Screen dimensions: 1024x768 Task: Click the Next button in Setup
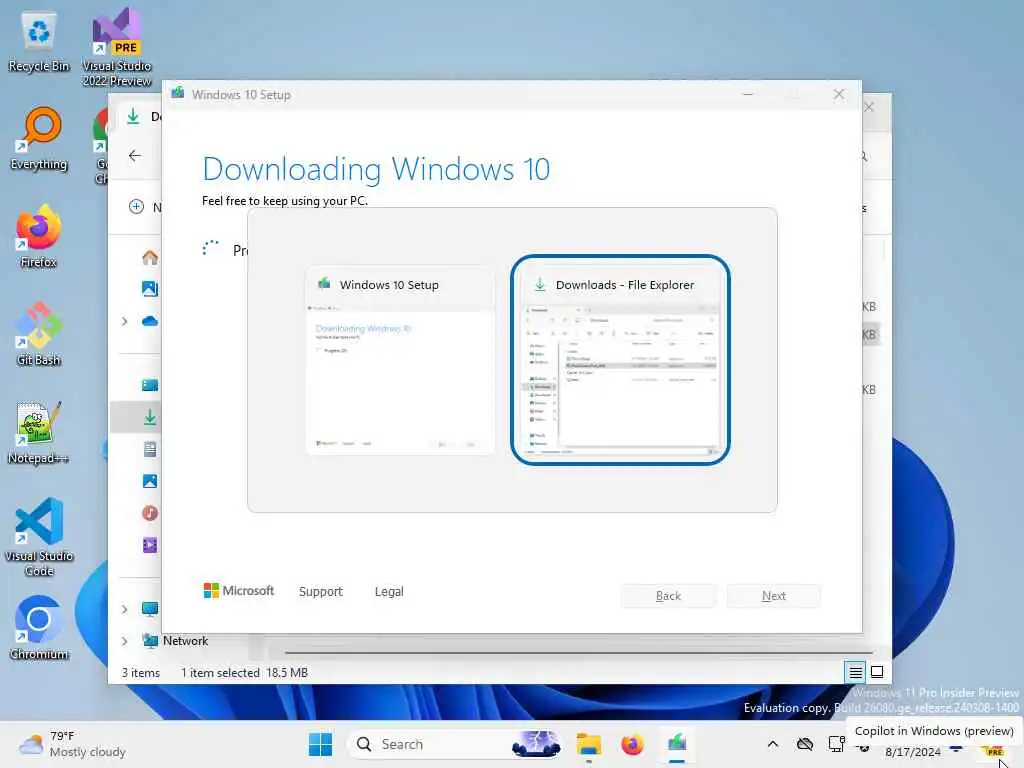tap(774, 596)
